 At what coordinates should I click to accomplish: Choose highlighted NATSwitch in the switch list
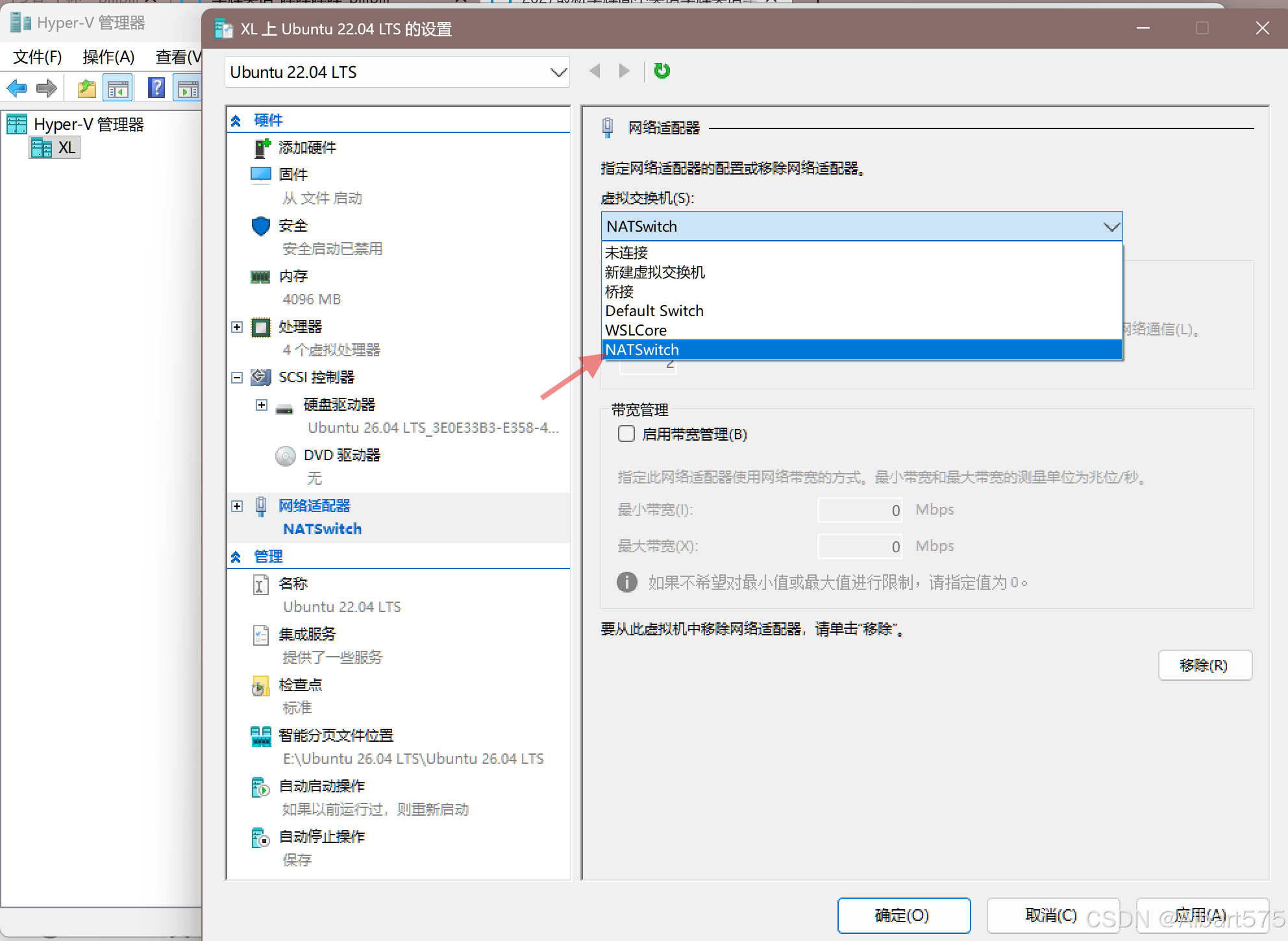point(862,350)
